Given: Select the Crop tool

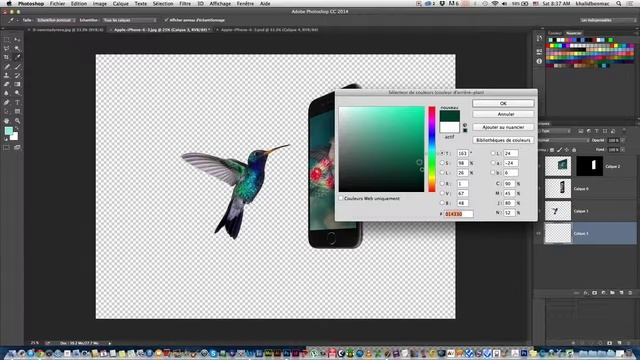Looking at the screenshot, I should click(7, 58).
